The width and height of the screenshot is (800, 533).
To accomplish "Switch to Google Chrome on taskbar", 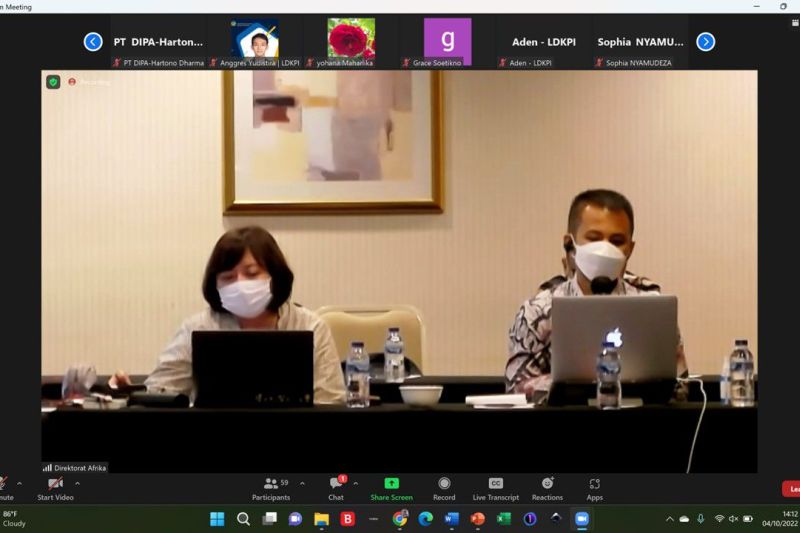I will [400, 519].
